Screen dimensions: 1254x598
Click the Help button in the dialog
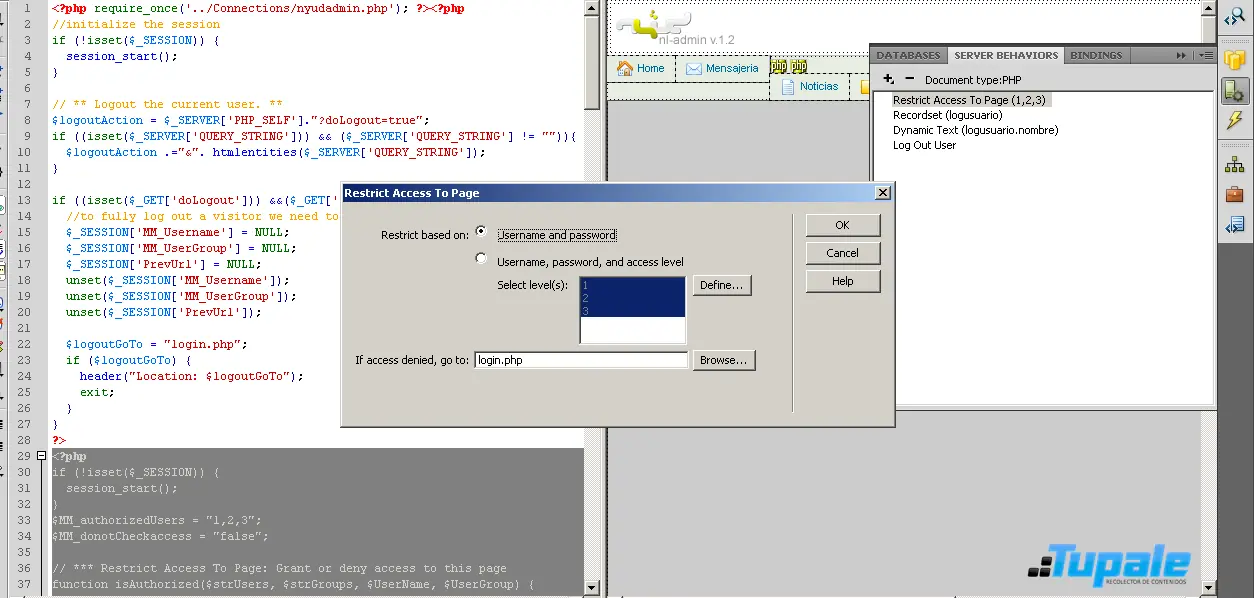tap(843, 281)
